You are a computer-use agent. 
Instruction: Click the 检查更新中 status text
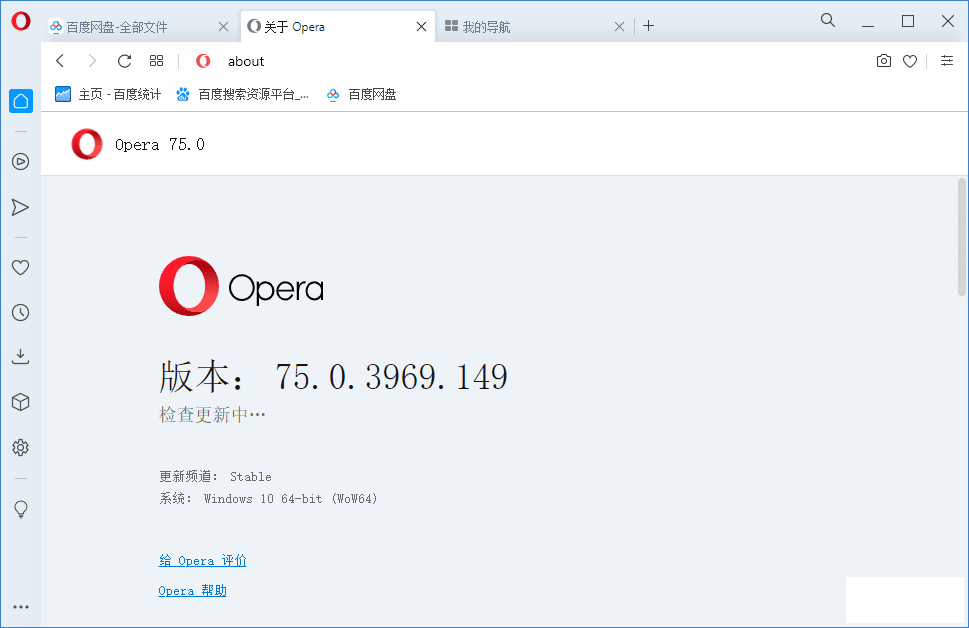[x=212, y=414]
